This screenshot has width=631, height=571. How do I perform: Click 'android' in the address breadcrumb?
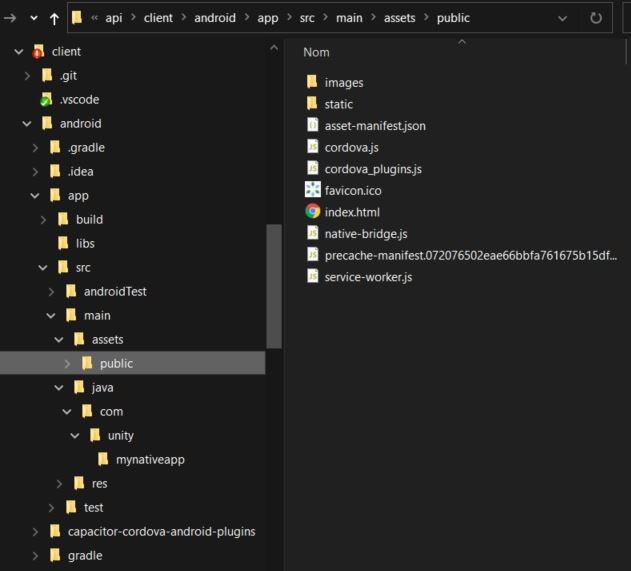(x=213, y=18)
